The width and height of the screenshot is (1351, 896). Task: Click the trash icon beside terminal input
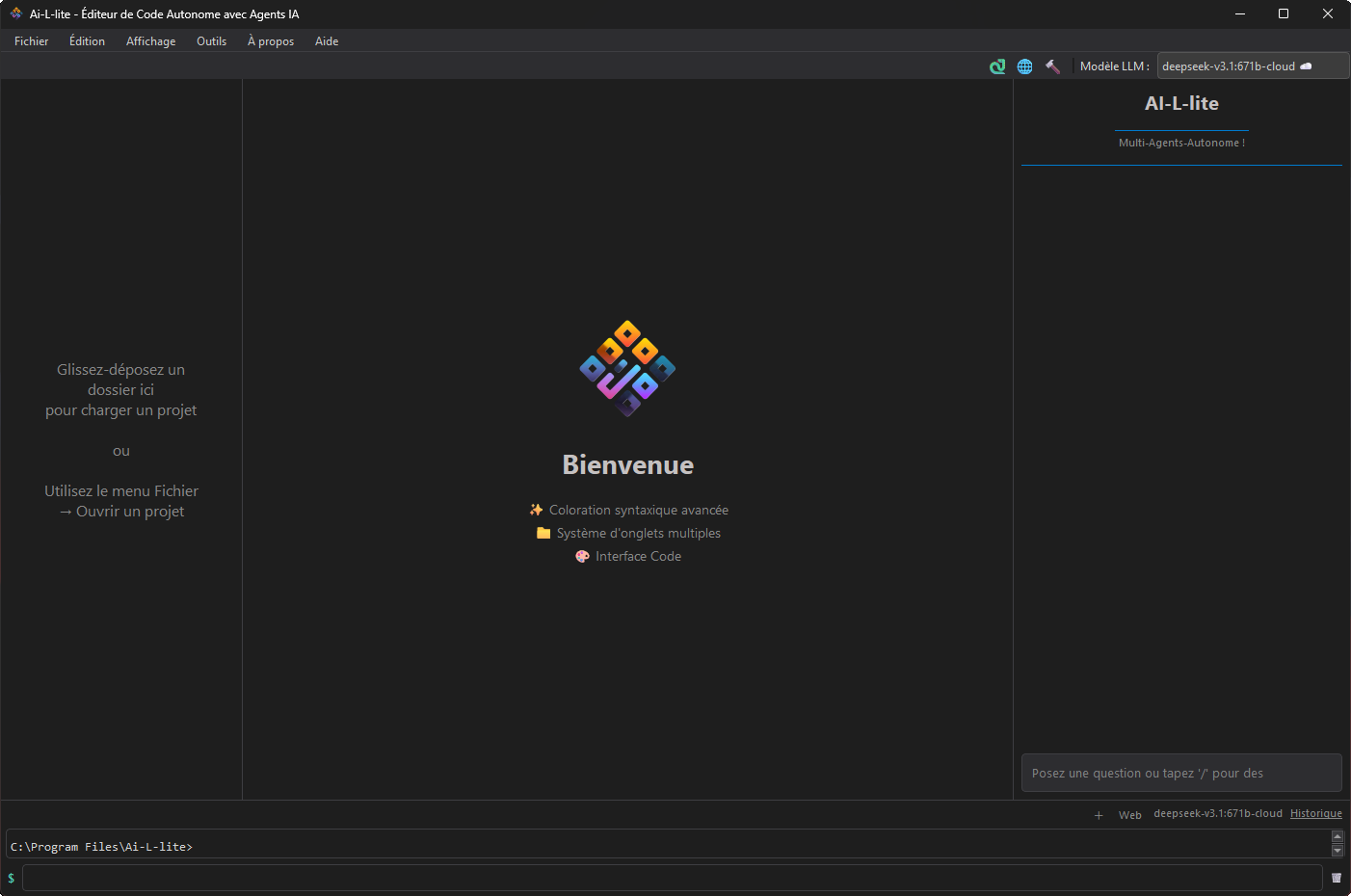(1336, 878)
